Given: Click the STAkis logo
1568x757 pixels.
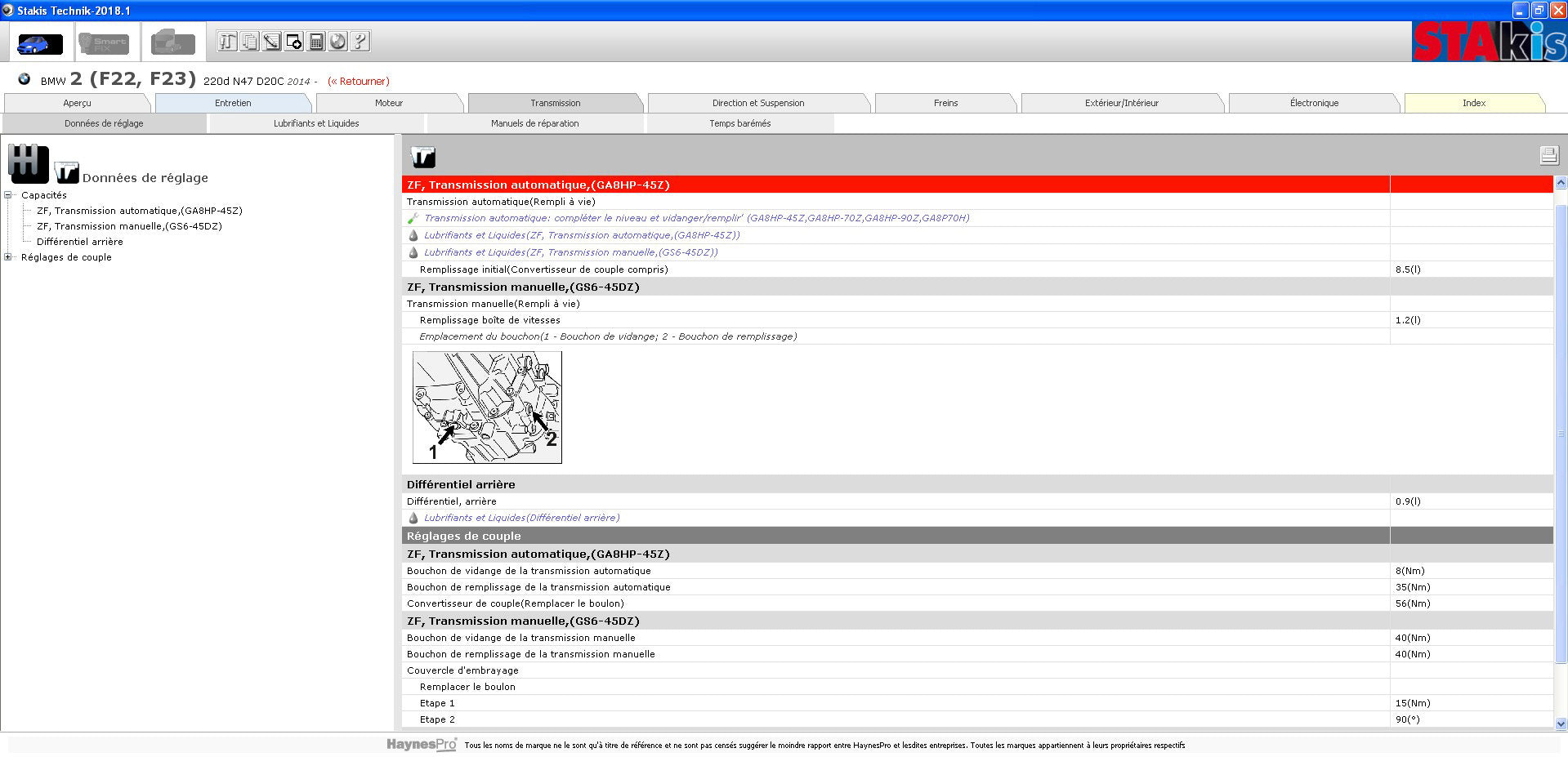Looking at the screenshot, I should pos(1489,41).
